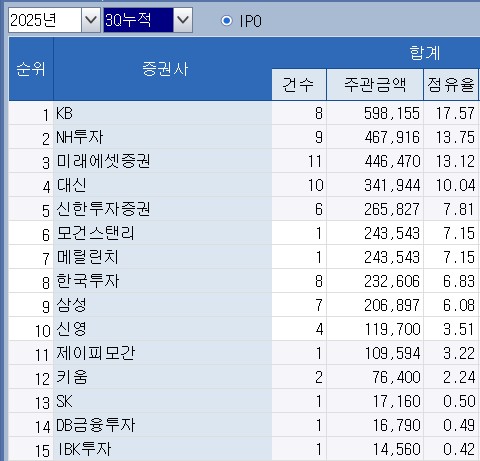The width and height of the screenshot is (480, 461).
Task: Click the share value 17.57
Action: 455,113
